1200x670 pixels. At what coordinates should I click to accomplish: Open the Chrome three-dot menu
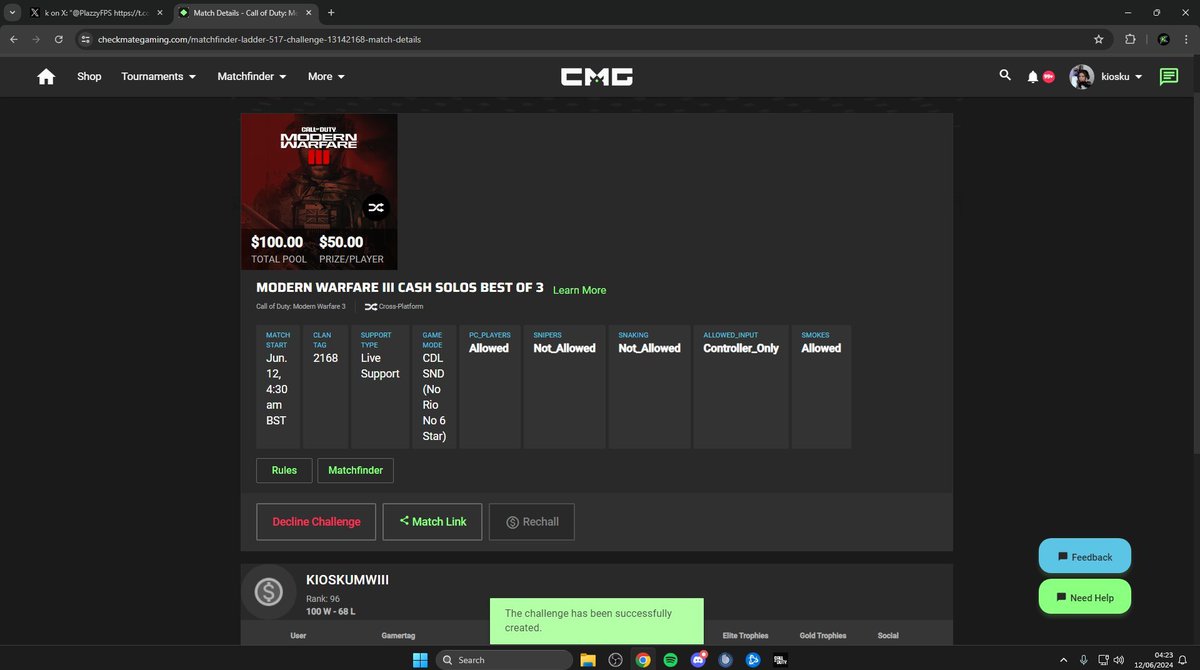click(x=1187, y=39)
